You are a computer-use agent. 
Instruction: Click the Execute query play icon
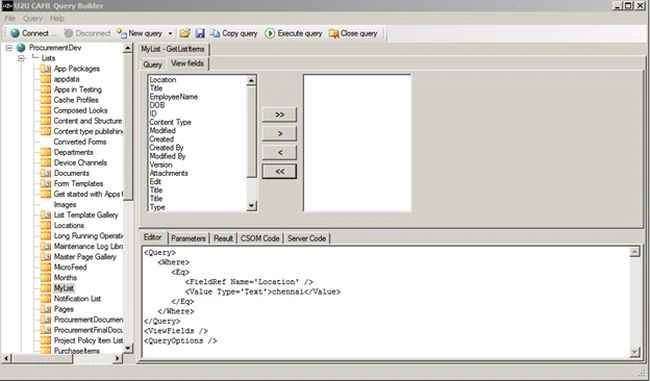coord(270,33)
